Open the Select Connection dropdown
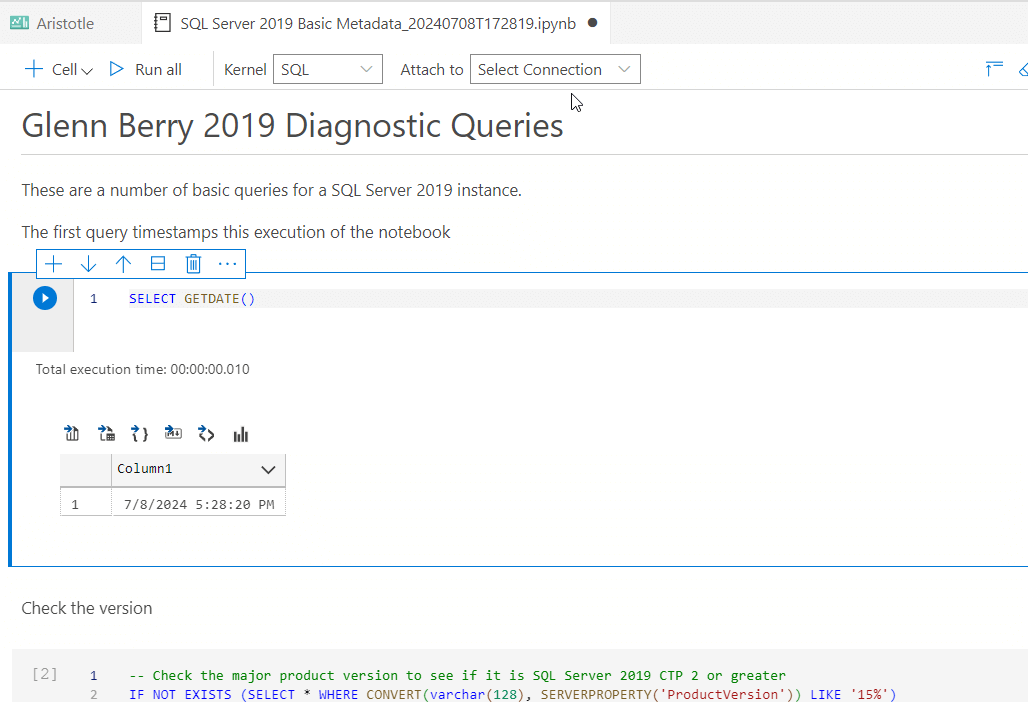The width and height of the screenshot is (1028, 702). coord(555,69)
